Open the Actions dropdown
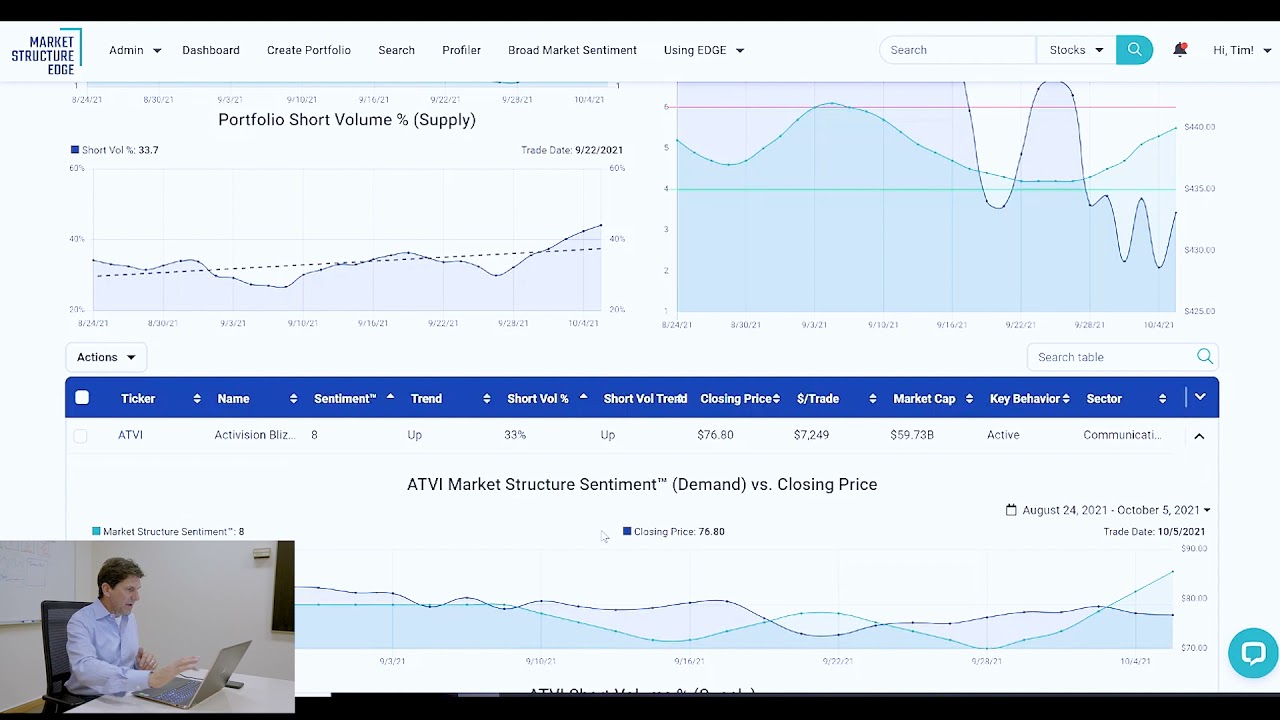The height and width of the screenshot is (720, 1280). click(106, 357)
